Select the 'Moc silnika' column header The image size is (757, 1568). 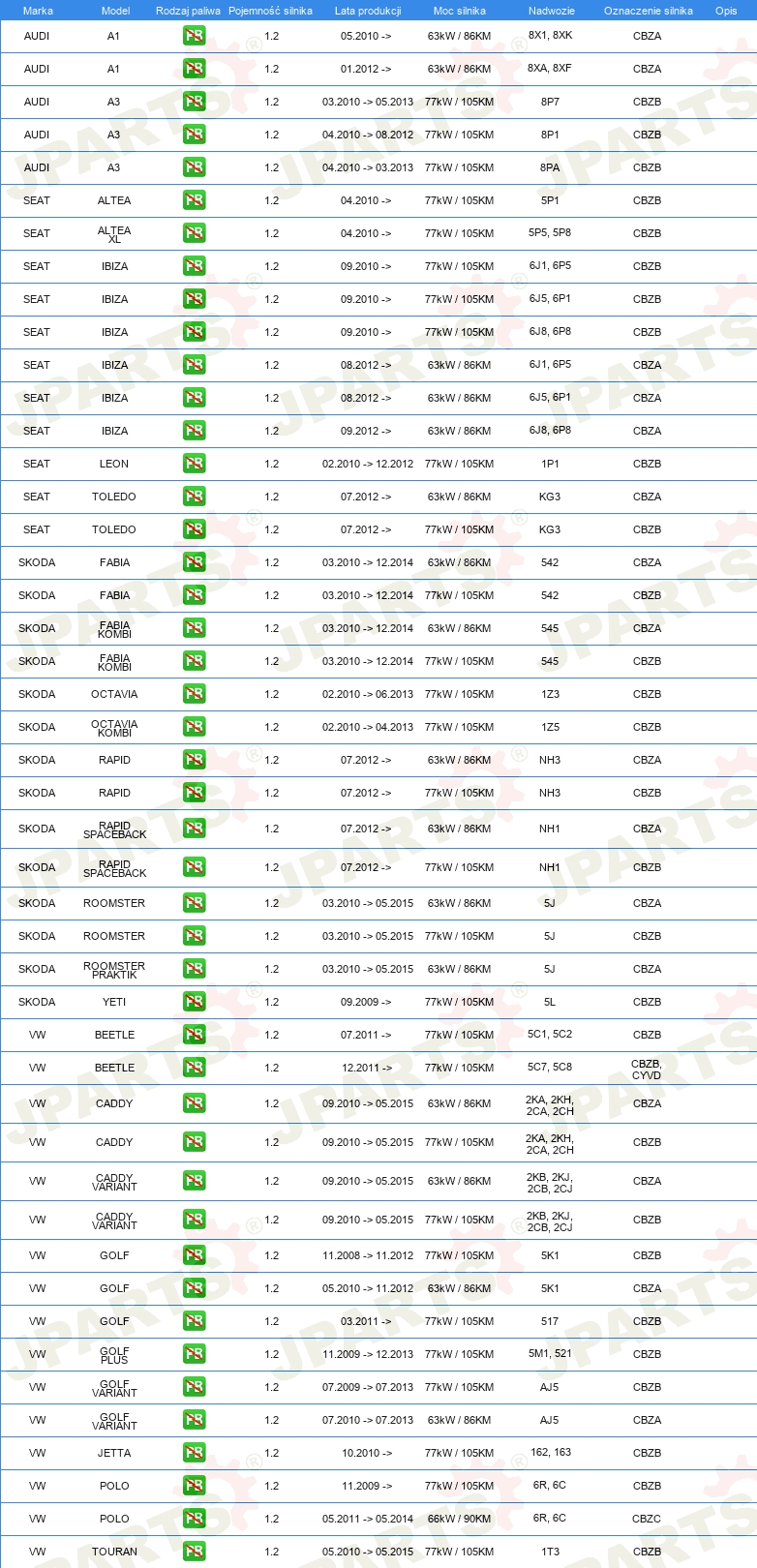point(460,11)
